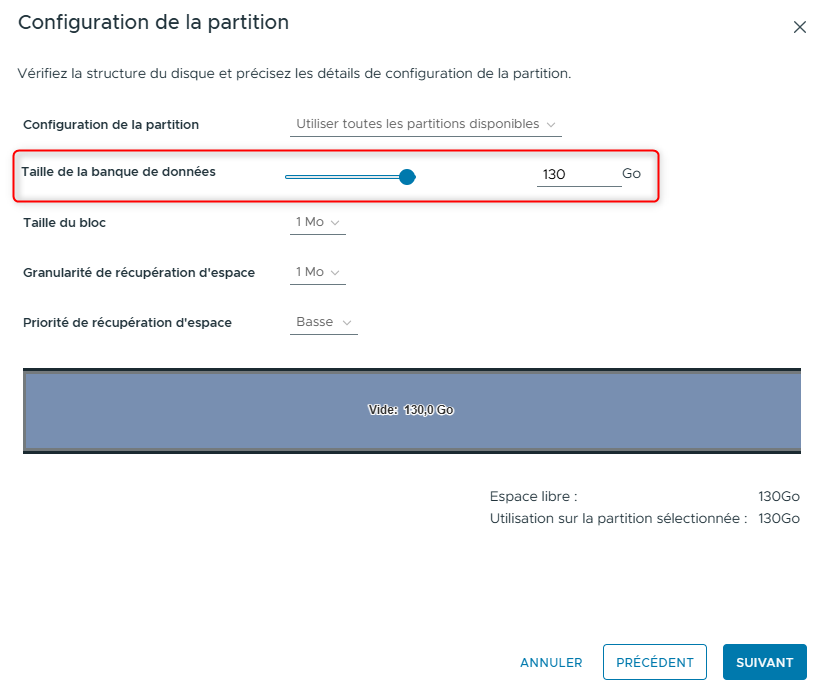Image resolution: width=822 pixels, height=693 pixels.
Task: Close the partition configuration dialog
Action: [799, 27]
